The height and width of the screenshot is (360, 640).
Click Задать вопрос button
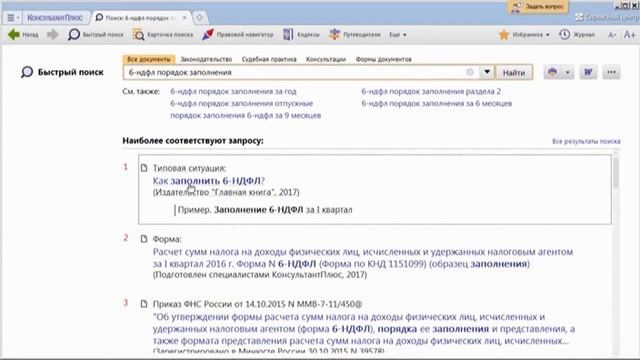(x=538, y=7)
